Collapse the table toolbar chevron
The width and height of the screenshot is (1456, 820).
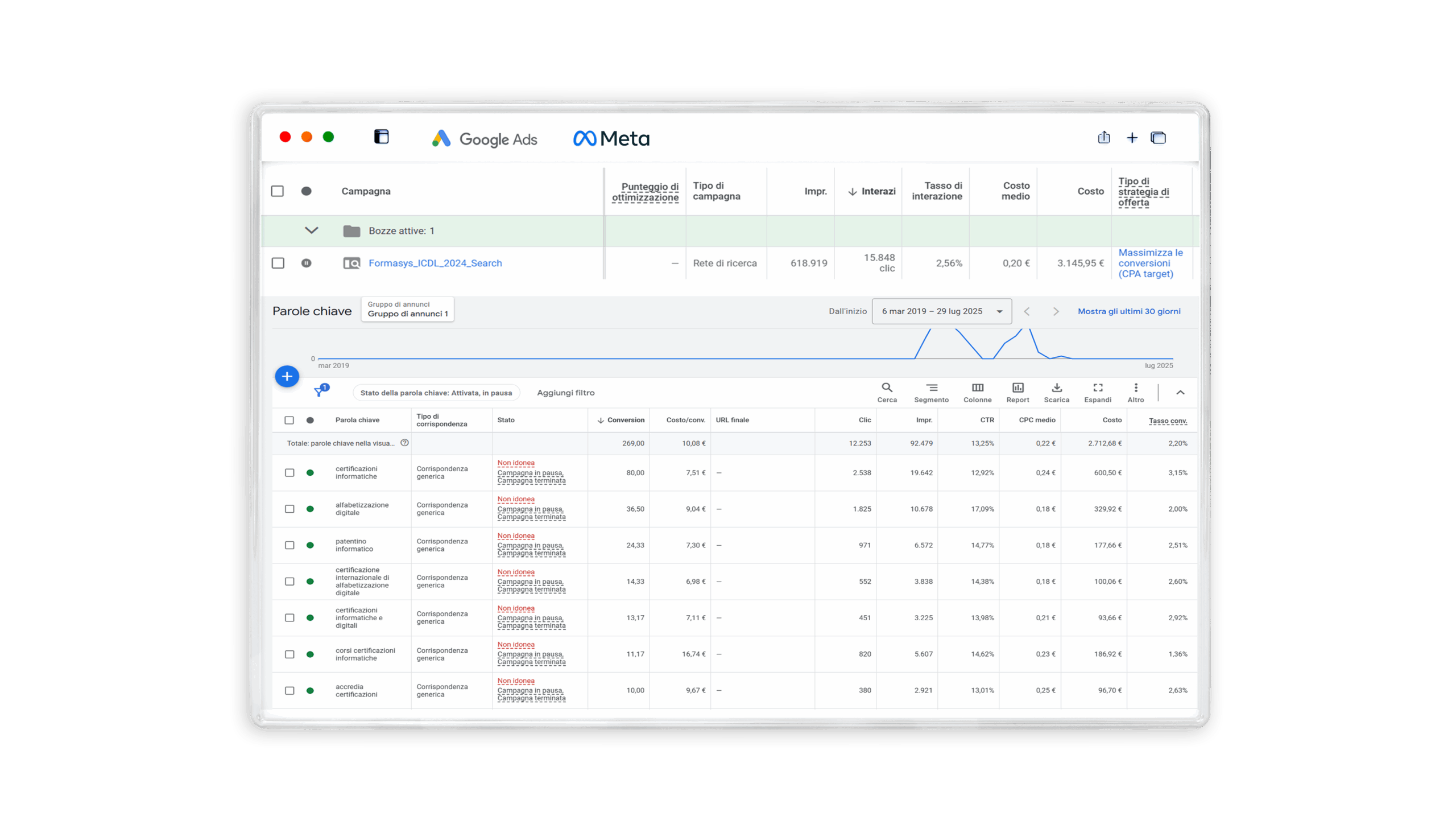1180,392
